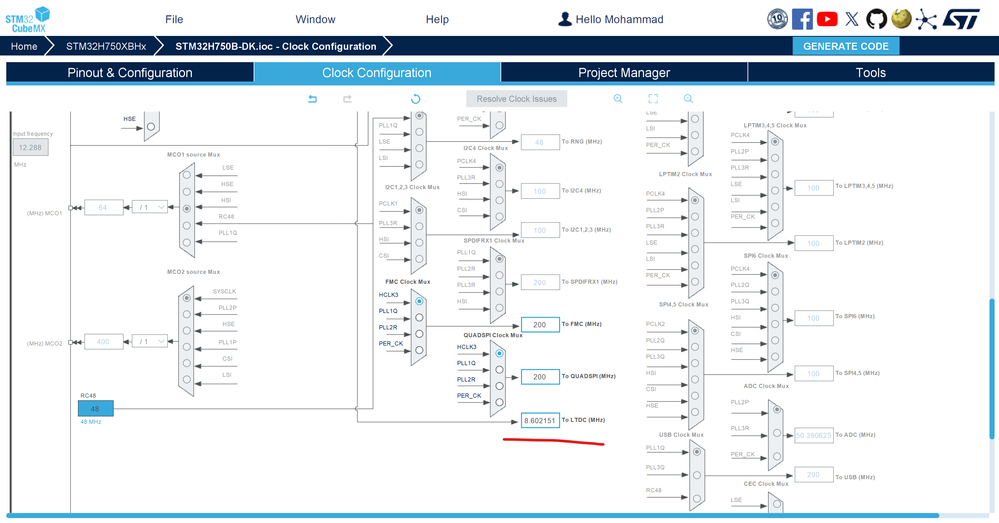The image size is (999, 523).
Task: Select PCLK2 in SPI4,5 Clock Mux
Action: point(695,331)
